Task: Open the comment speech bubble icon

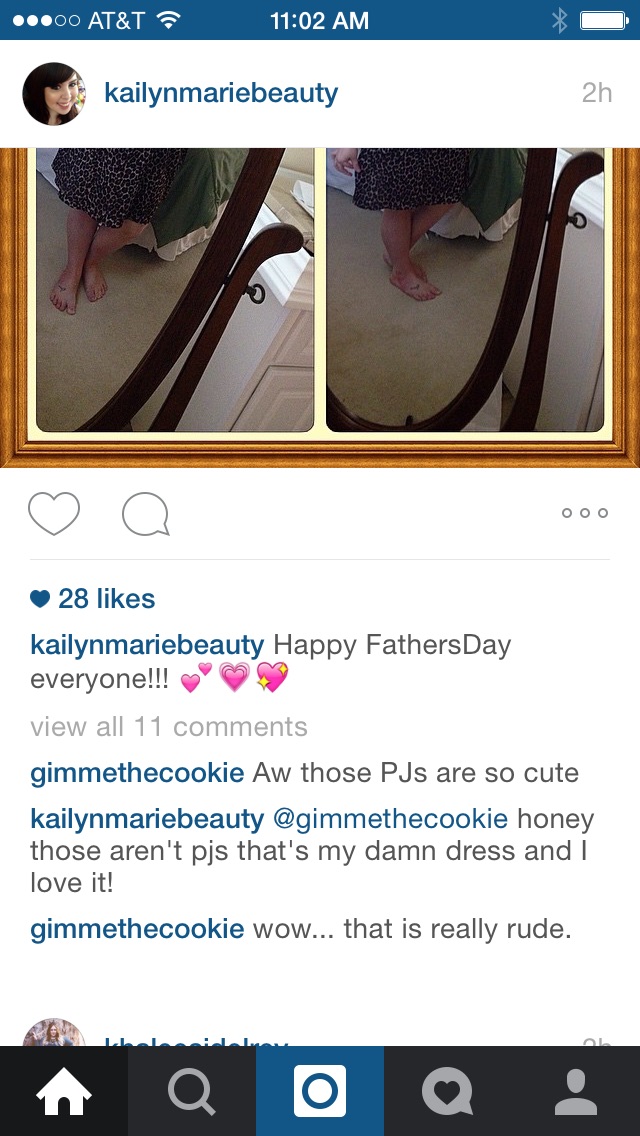Action: click(x=146, y=514)
